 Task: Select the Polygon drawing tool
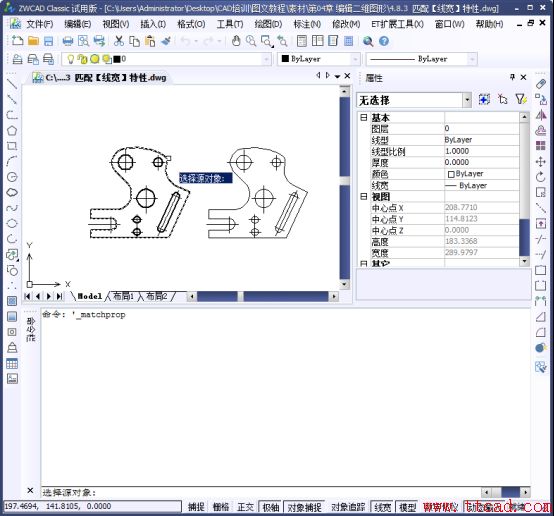point(12,130)
